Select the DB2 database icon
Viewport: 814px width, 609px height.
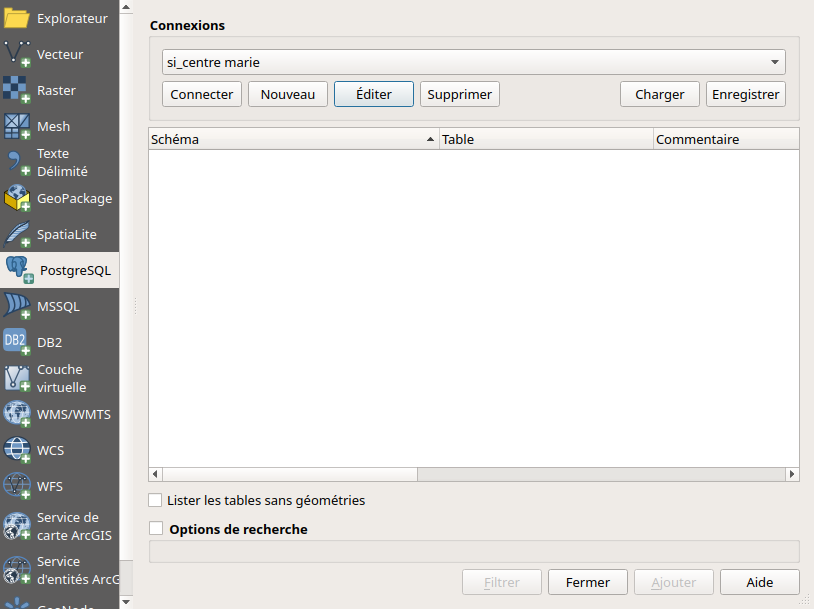tap(18, 343)
